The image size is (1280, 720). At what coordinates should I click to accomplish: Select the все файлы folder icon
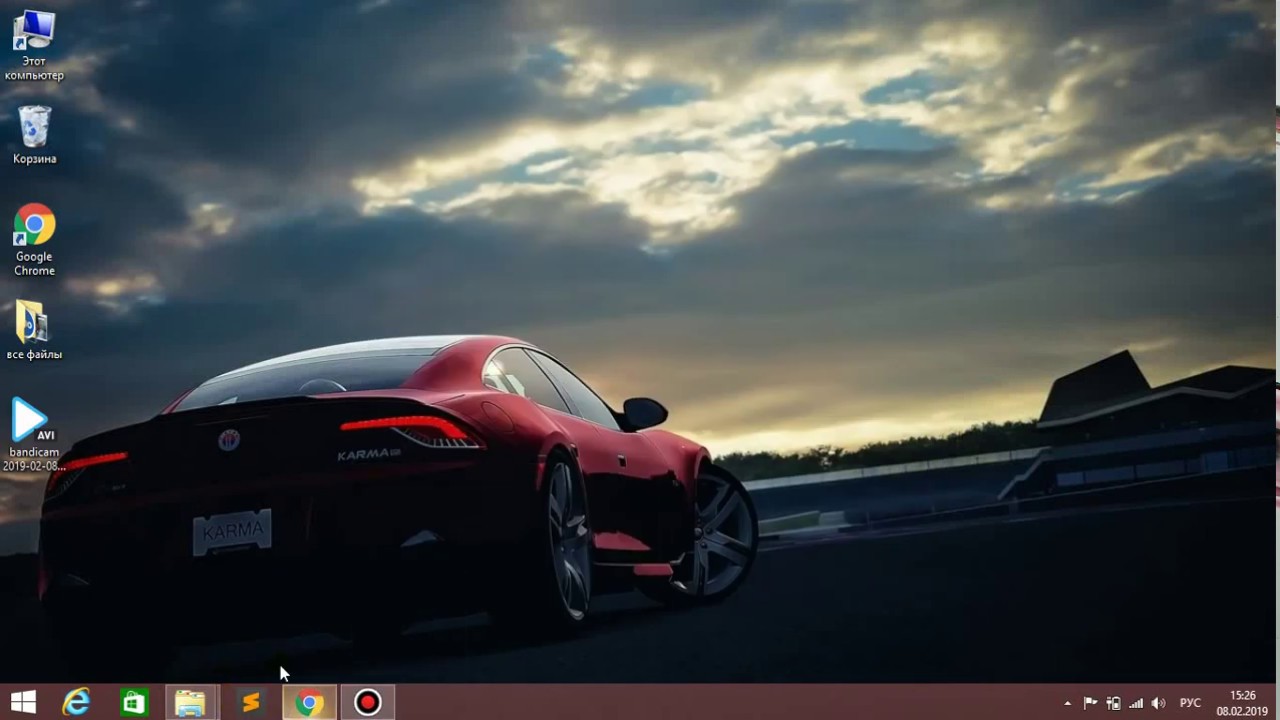tap(34, 329)
